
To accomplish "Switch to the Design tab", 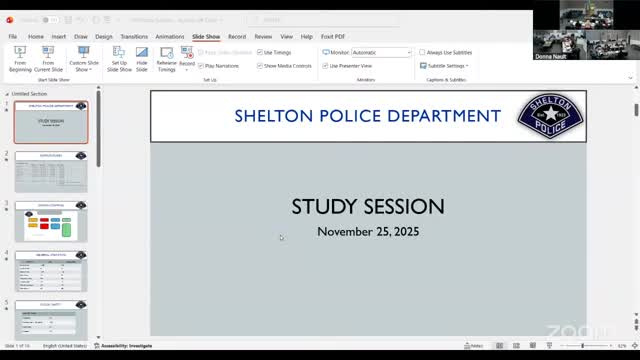I will click(x=104, y=36).
